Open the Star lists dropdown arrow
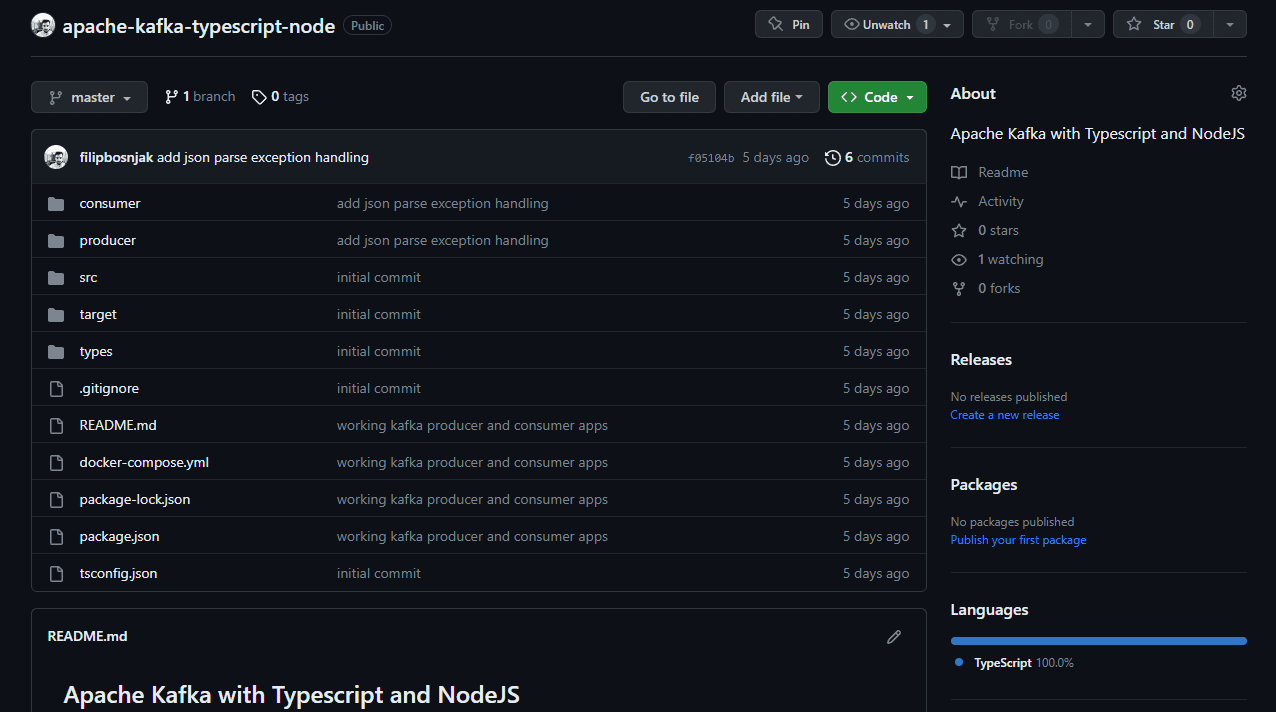Viewport: 1276px width, 712px height. (1230, 24)
